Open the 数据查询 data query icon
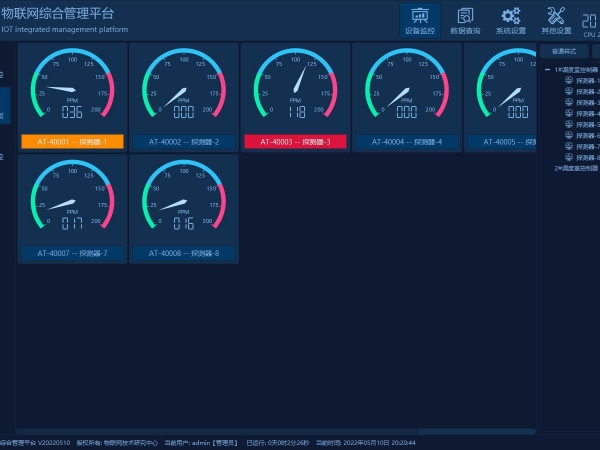This screenshot has height=450, width=600. point(465,20)
